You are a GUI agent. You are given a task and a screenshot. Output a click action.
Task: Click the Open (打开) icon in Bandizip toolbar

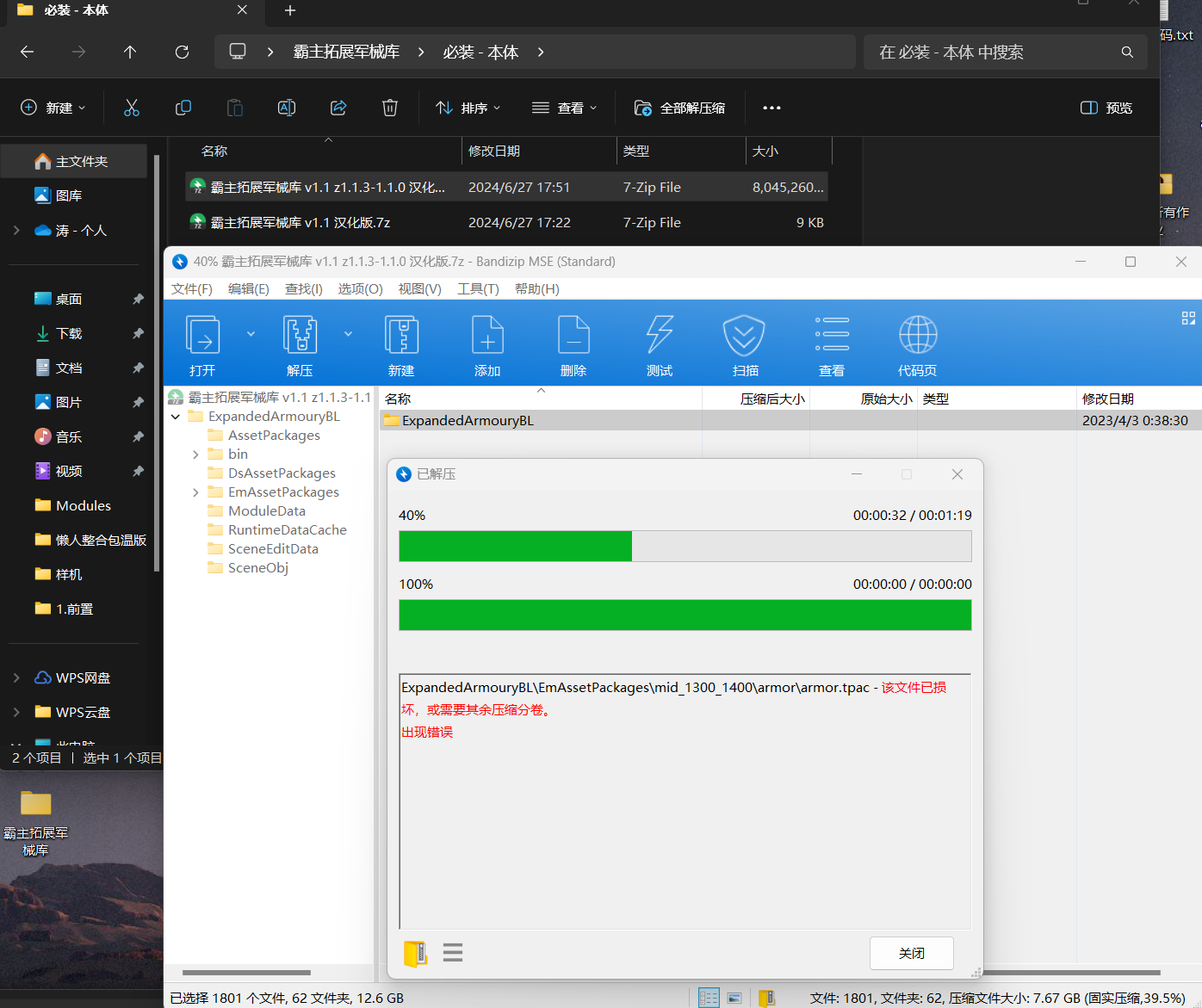[x=203, y=336]
